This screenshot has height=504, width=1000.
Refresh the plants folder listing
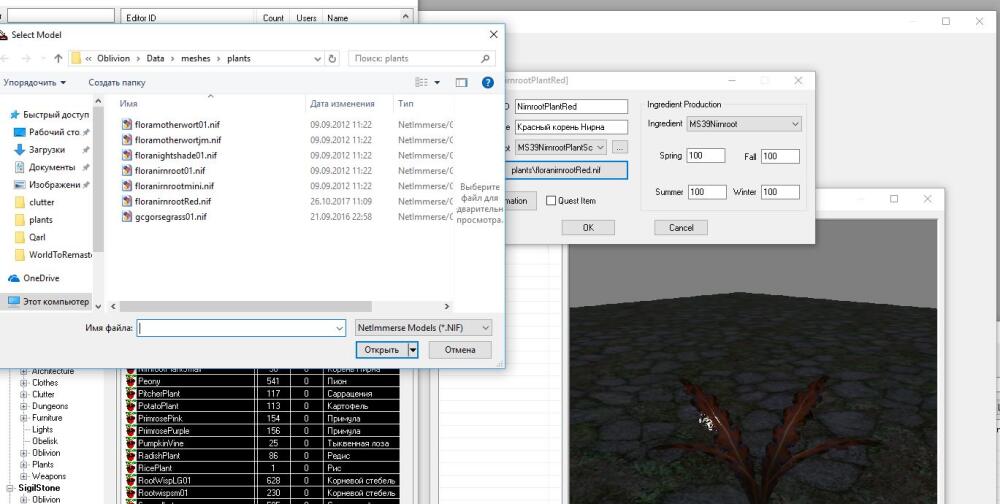[x=332, y=58]
